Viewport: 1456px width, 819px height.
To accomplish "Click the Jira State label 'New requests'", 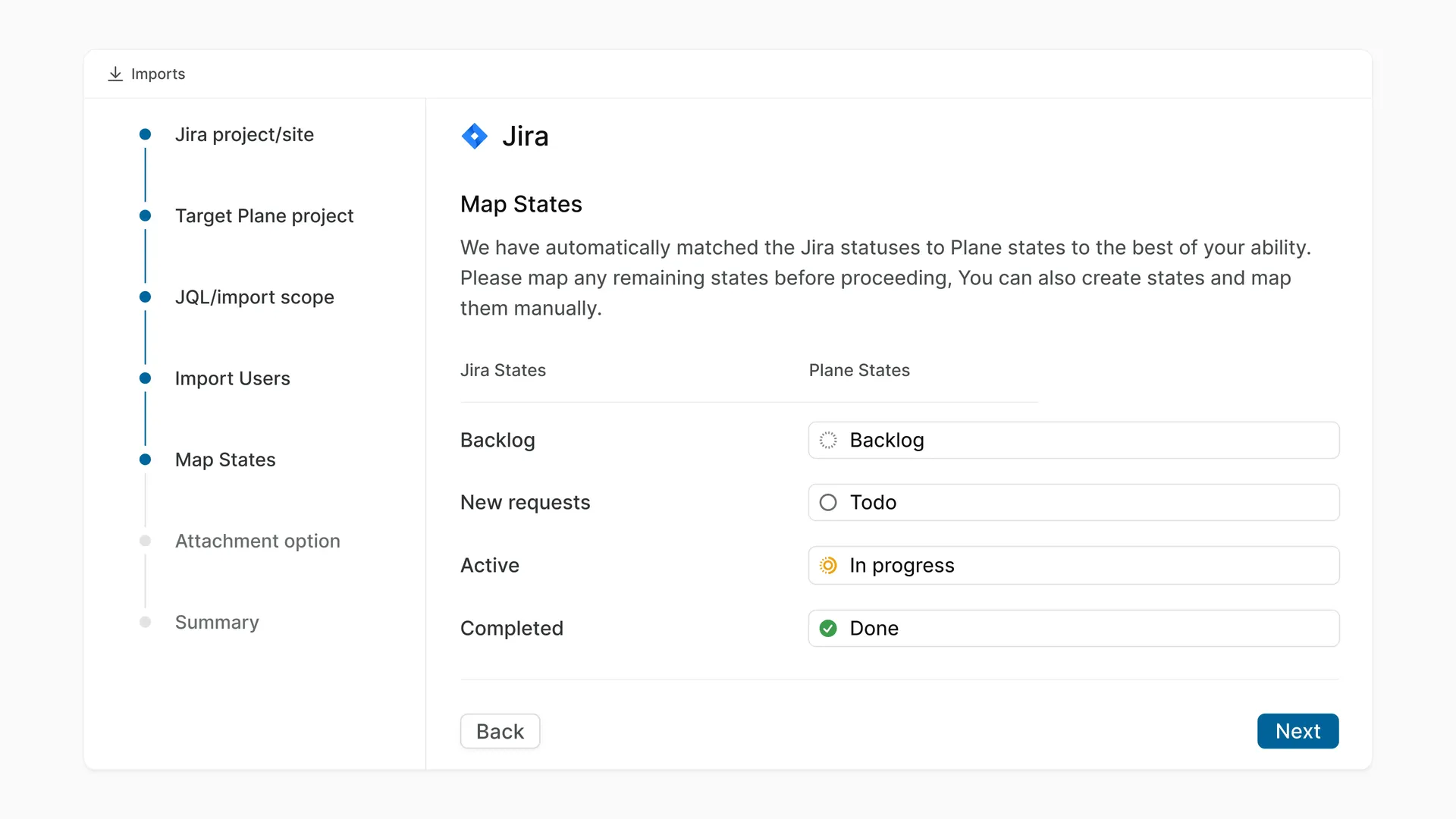I will click(x=525, y=503).
